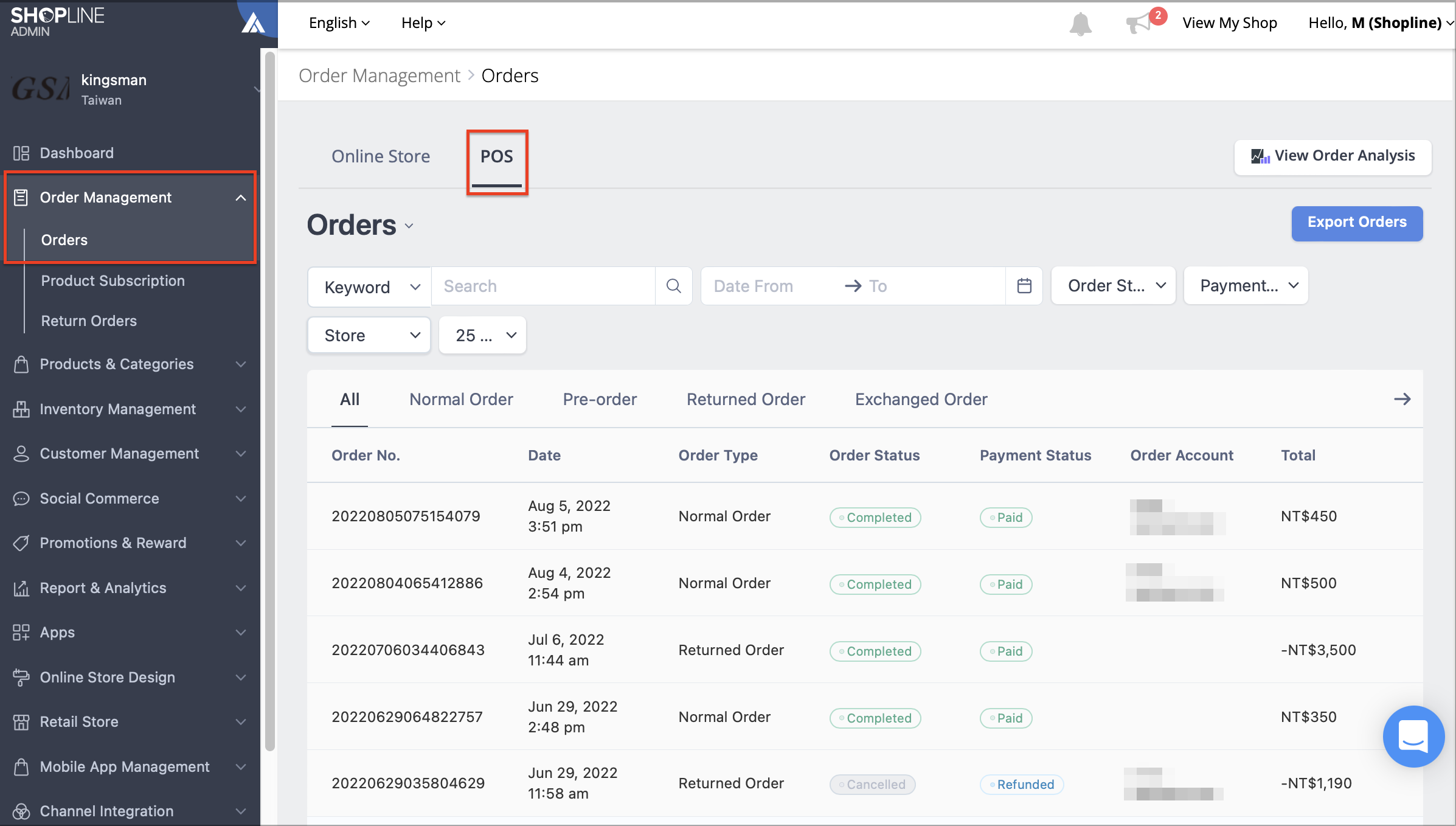Image resolution: width=1456 pixels, height=826 pixels.
Task: Click the Refunded payment status badge
Action: pos(1021,785)
